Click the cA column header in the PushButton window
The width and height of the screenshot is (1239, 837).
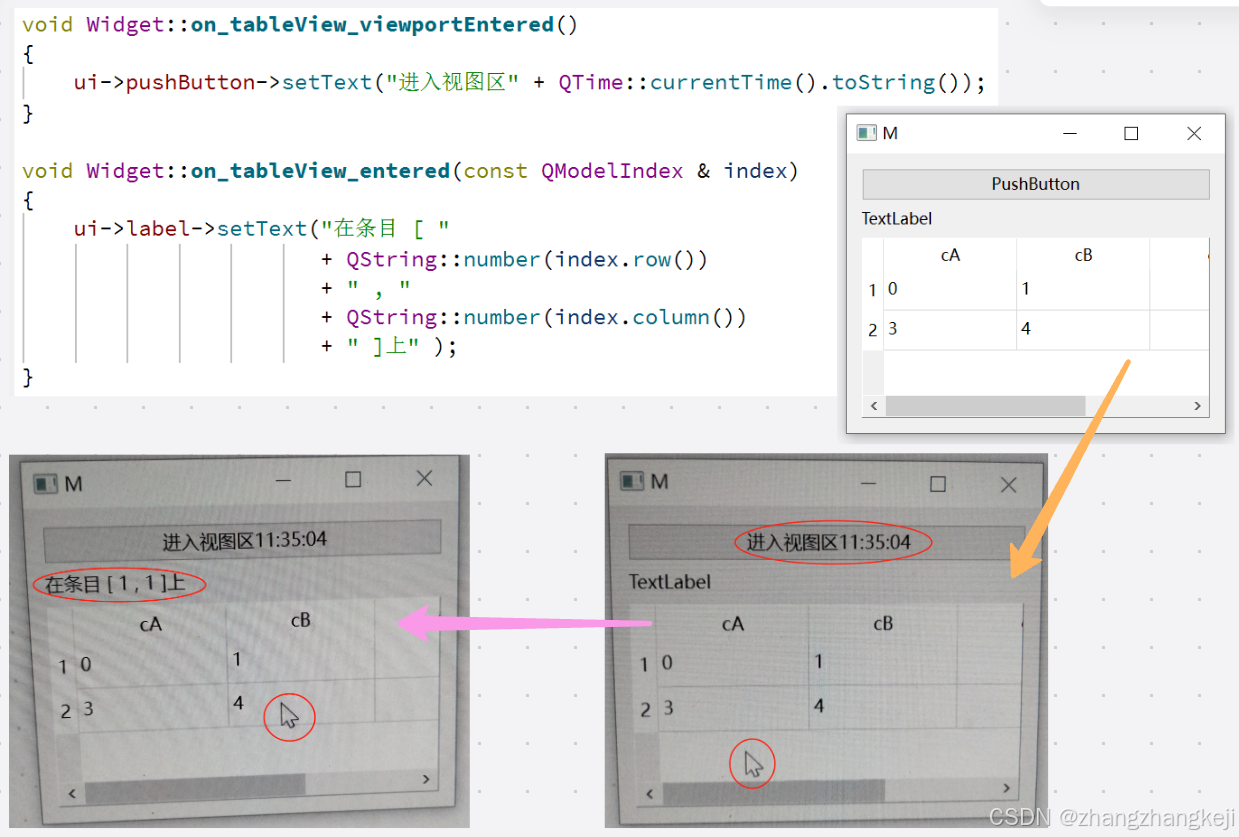[x=950, y=255]
